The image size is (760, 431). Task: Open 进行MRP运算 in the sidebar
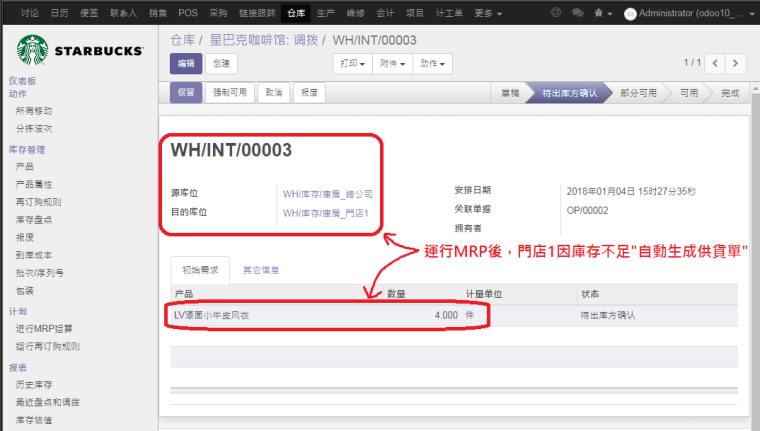pos(44,329)
